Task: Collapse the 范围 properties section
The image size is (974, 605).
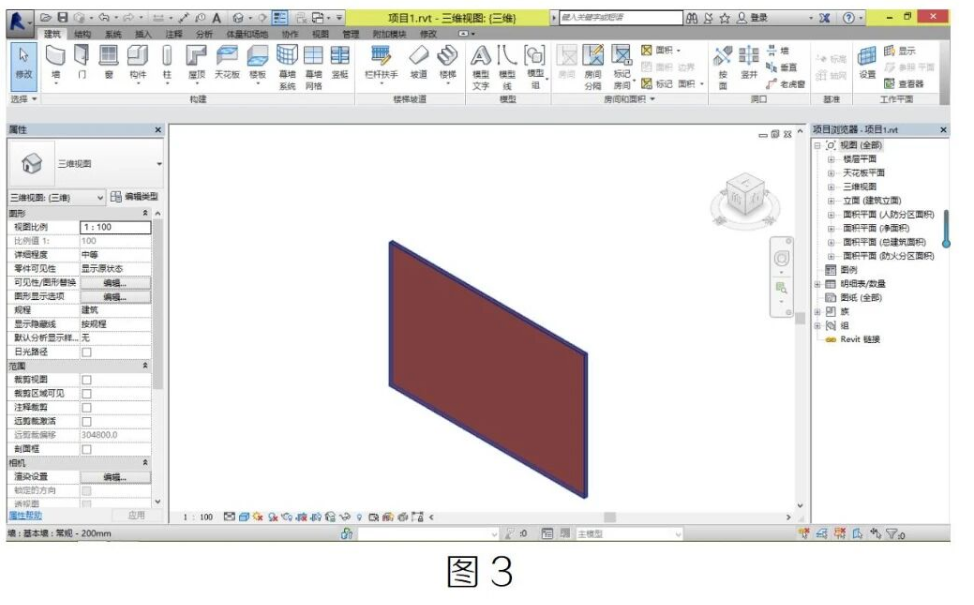Action: click(145, 366)
